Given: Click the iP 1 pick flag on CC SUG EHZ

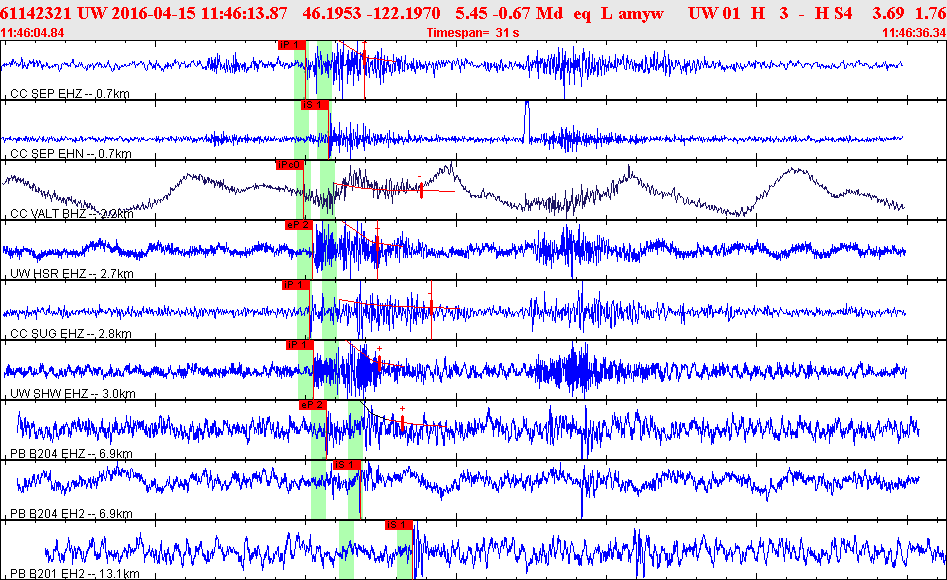Looking at the screenshot, I should 295,285.
